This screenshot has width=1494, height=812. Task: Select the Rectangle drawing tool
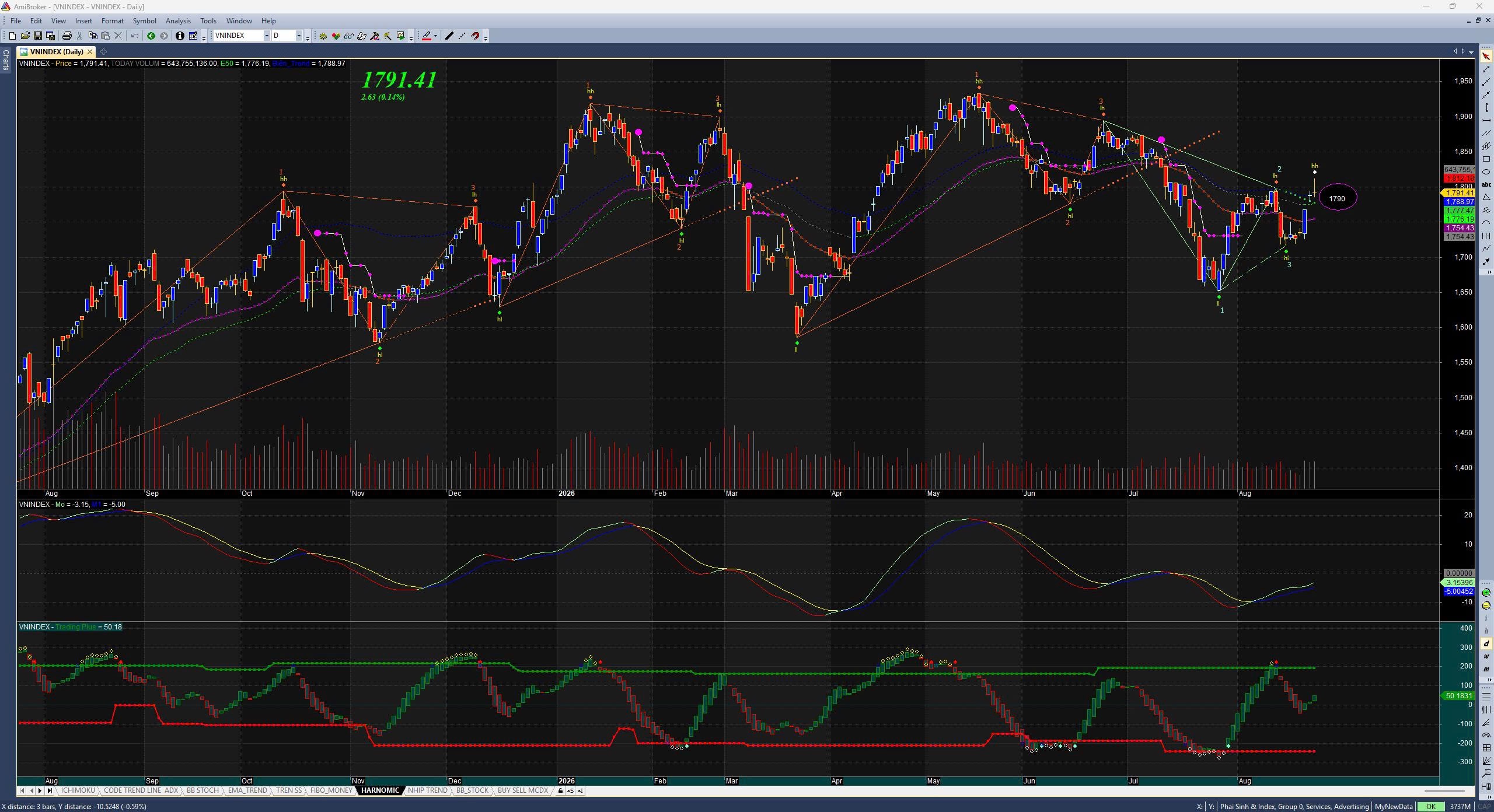[1486, 159]
